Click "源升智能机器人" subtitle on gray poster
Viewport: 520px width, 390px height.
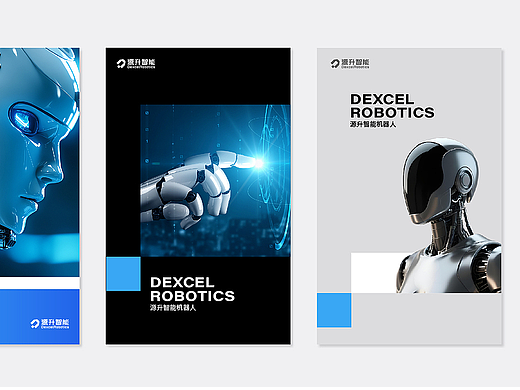373,124
